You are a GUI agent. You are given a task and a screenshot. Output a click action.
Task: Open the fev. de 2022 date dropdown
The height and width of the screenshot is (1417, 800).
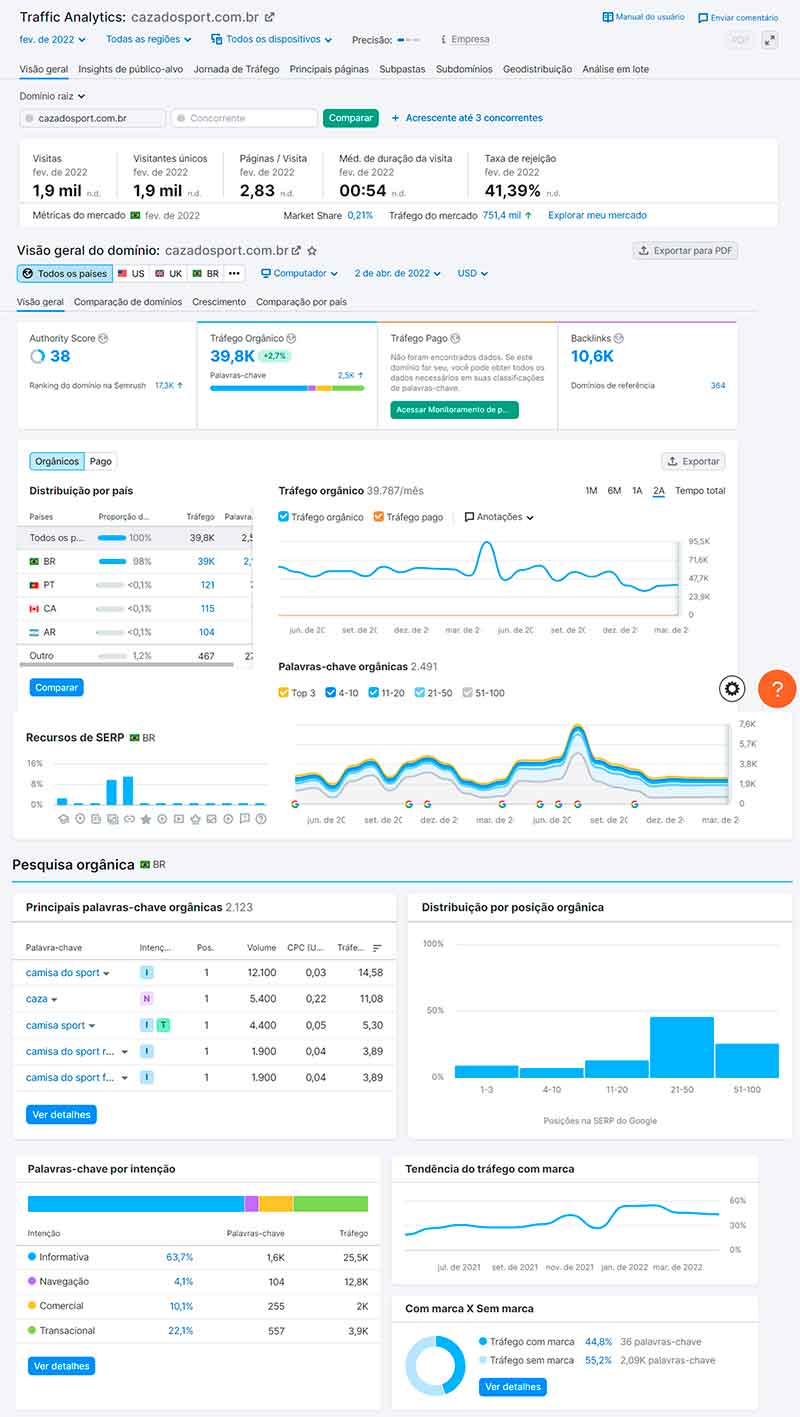53,40
